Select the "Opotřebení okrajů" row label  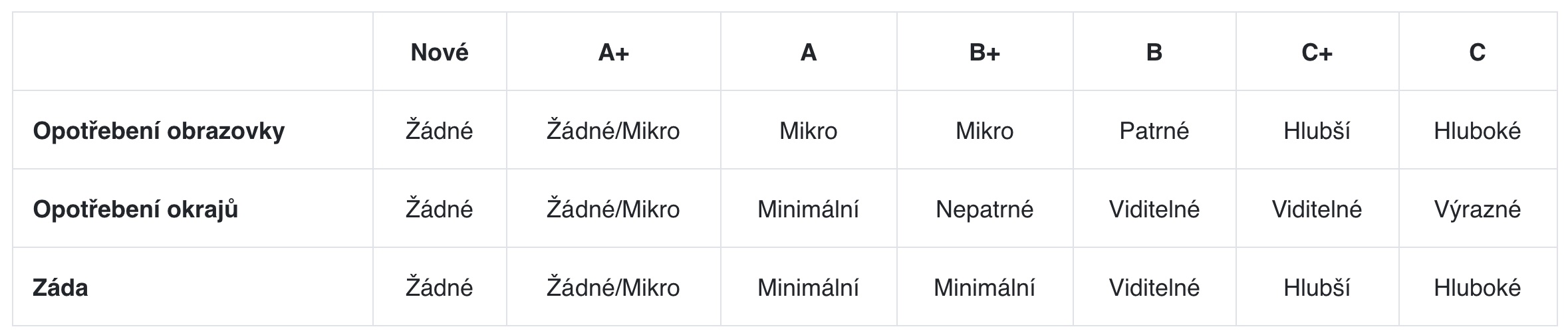[x=135, y=209]
